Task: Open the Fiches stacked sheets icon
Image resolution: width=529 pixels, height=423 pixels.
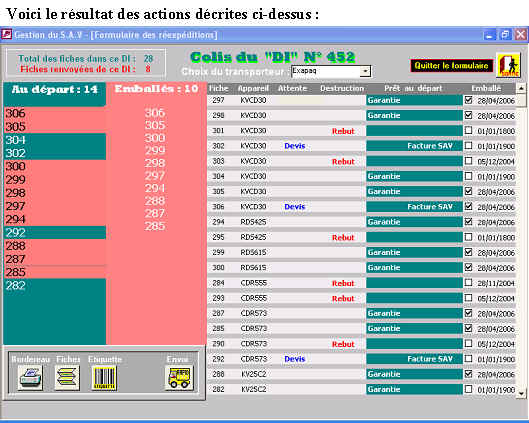Action: point(67,378)
